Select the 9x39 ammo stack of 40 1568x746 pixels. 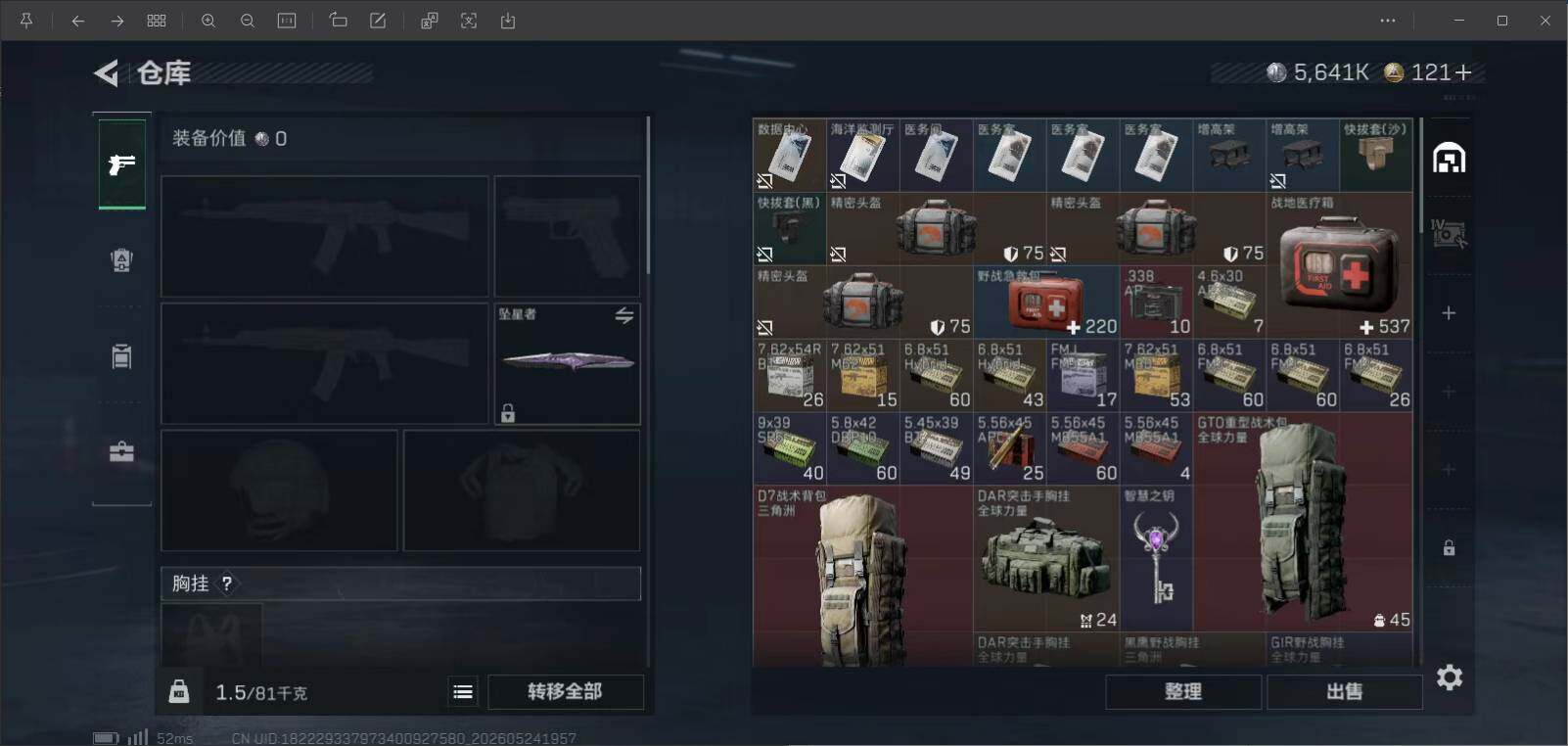coord(789,448)
